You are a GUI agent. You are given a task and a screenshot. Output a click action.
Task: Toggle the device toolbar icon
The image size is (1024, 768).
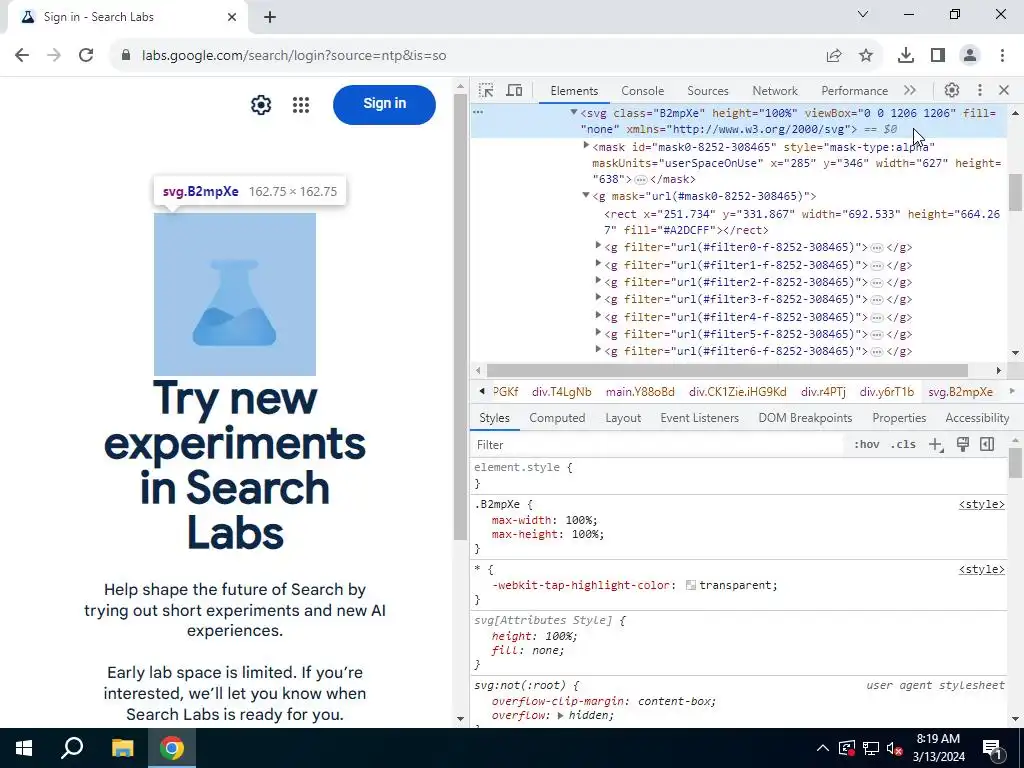click(515, 90)
